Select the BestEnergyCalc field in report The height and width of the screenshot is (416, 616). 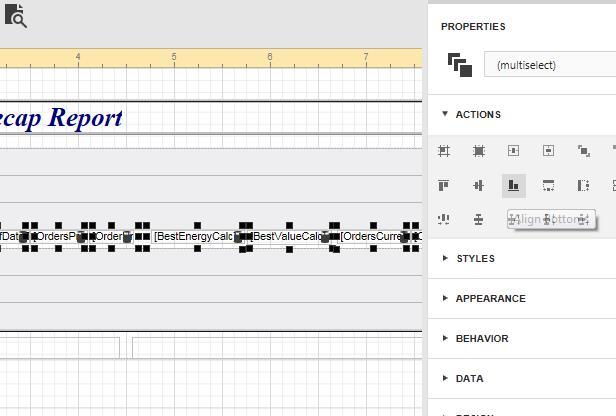(196, 237)
